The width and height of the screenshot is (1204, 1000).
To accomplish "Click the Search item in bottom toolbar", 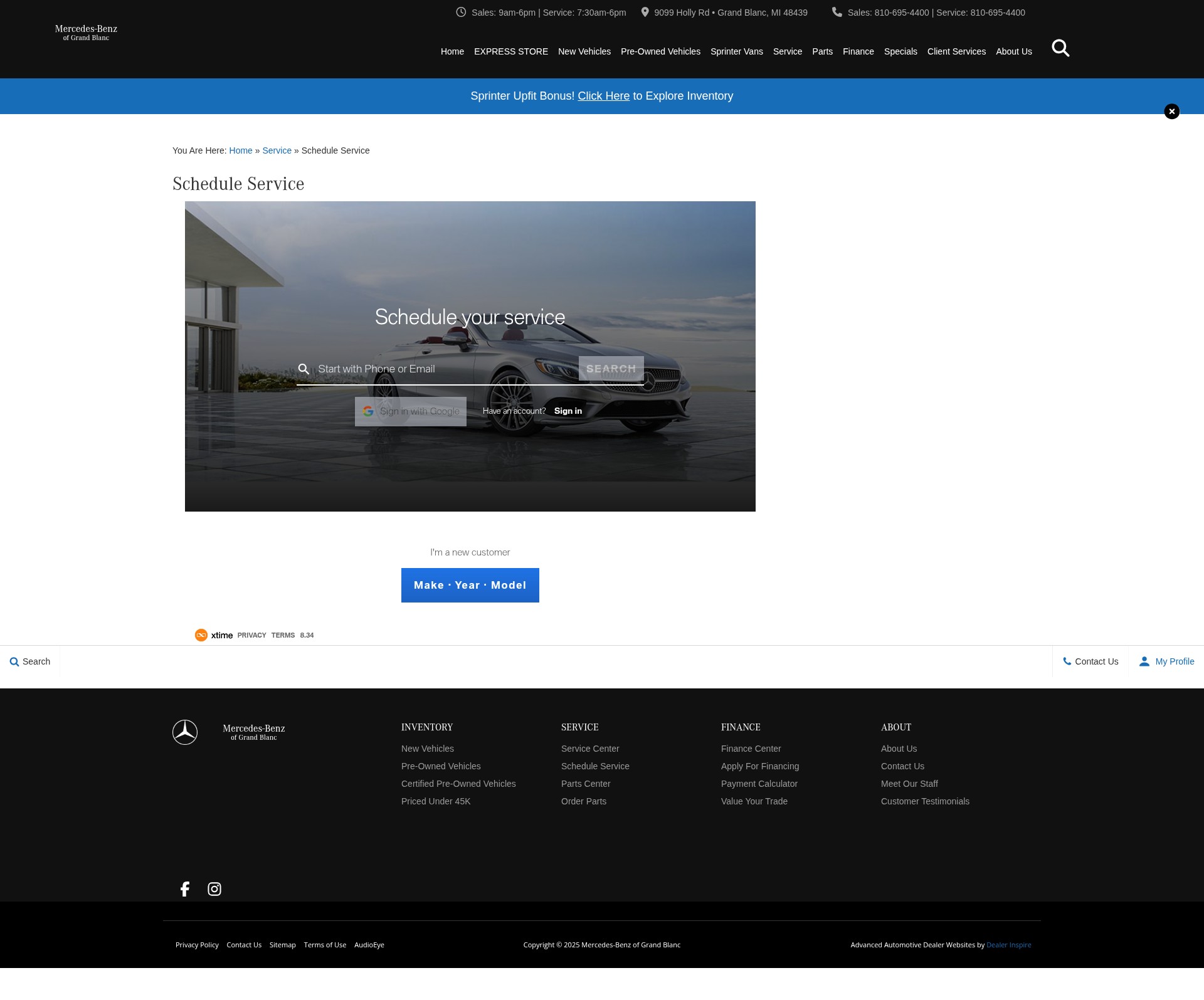I will coord(30,661).
